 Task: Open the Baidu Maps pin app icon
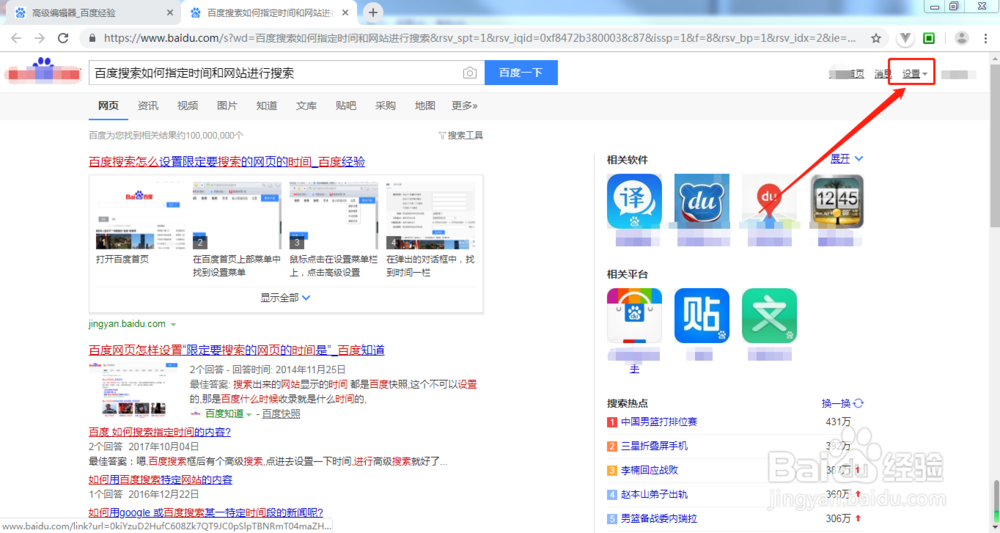(x=769, y=201)
